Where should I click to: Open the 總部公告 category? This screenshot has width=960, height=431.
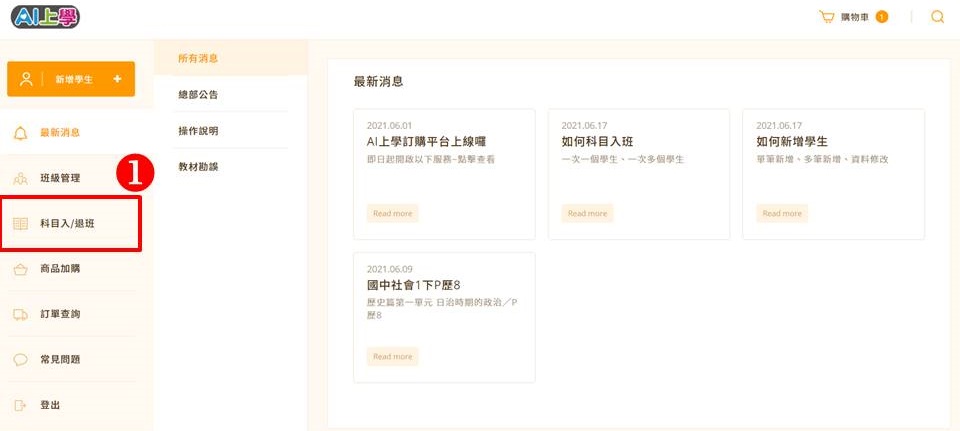(x=198, y=95)
